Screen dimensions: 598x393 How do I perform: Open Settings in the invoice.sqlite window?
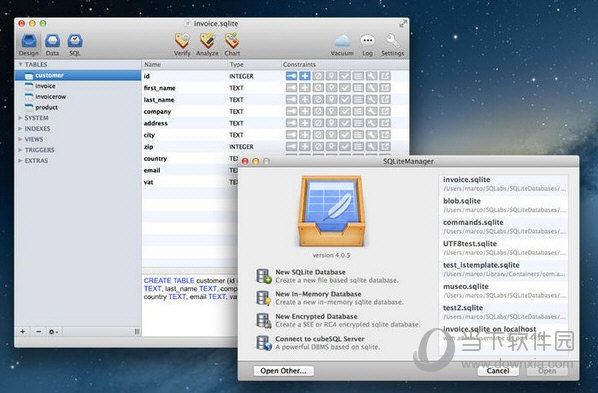point(392,45)
